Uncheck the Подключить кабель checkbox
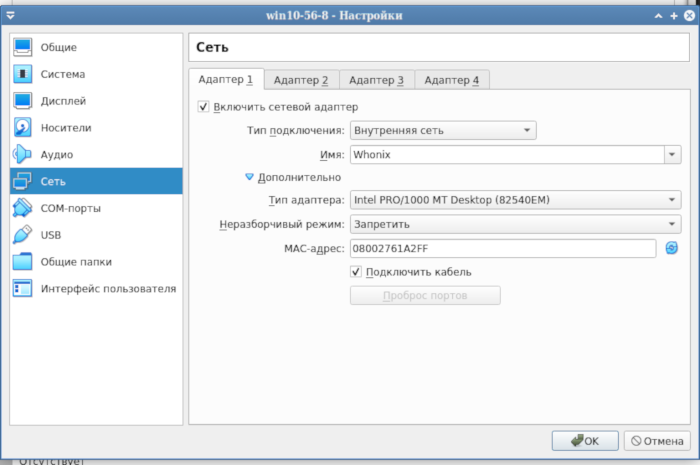This screenshot has width=700, height=465. pos(357,272)
